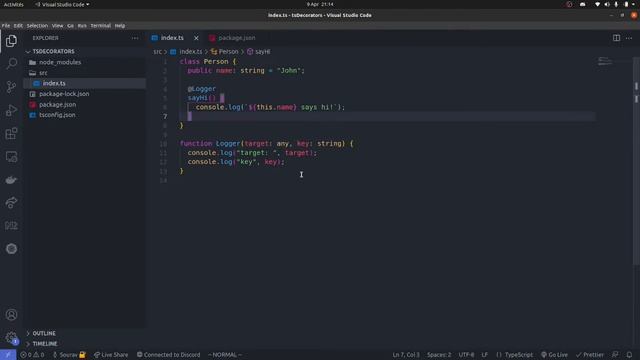Open the Visual Studio Code app menu
This screenshot has height=360, width=640.
(62, 4)
